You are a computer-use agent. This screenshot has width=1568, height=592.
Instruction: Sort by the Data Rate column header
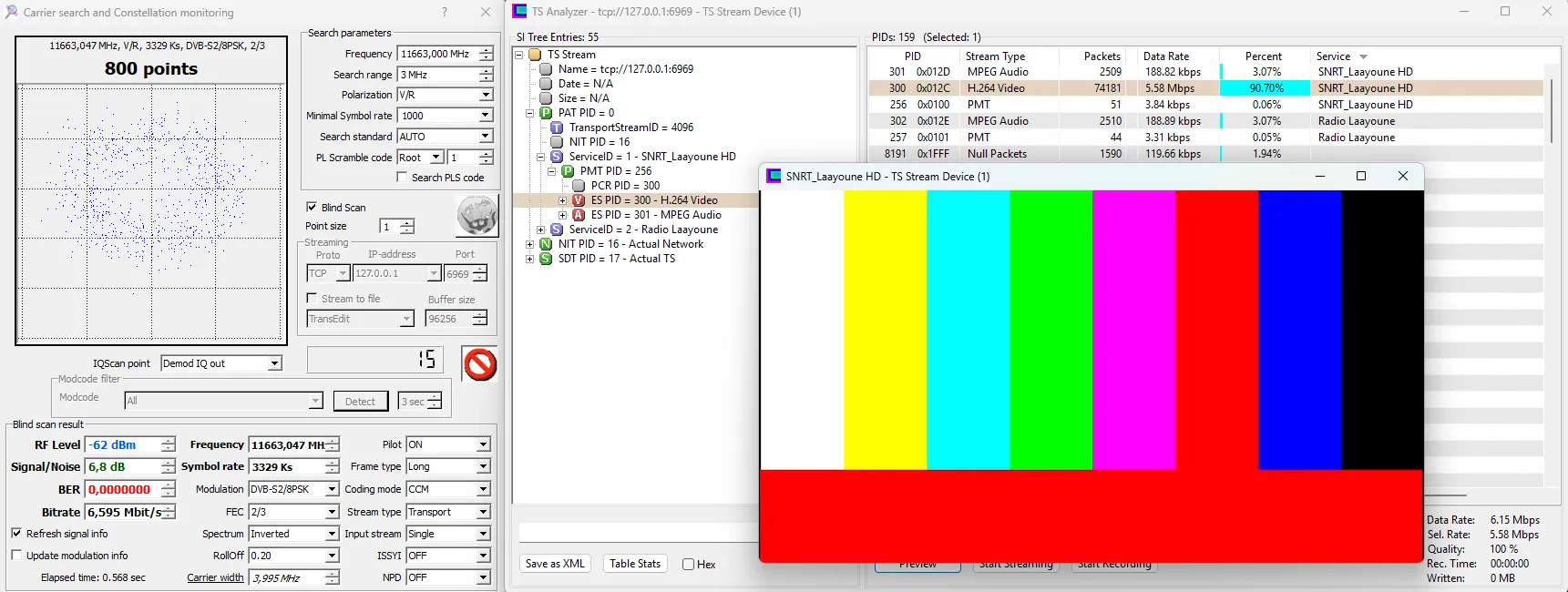point(1166,56)
